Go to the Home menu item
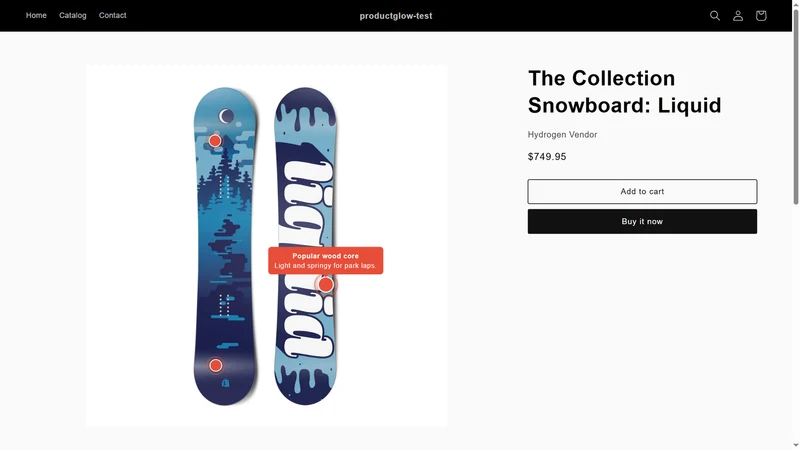This screenshot has width=800, height=450. click(x=36, y=15)
